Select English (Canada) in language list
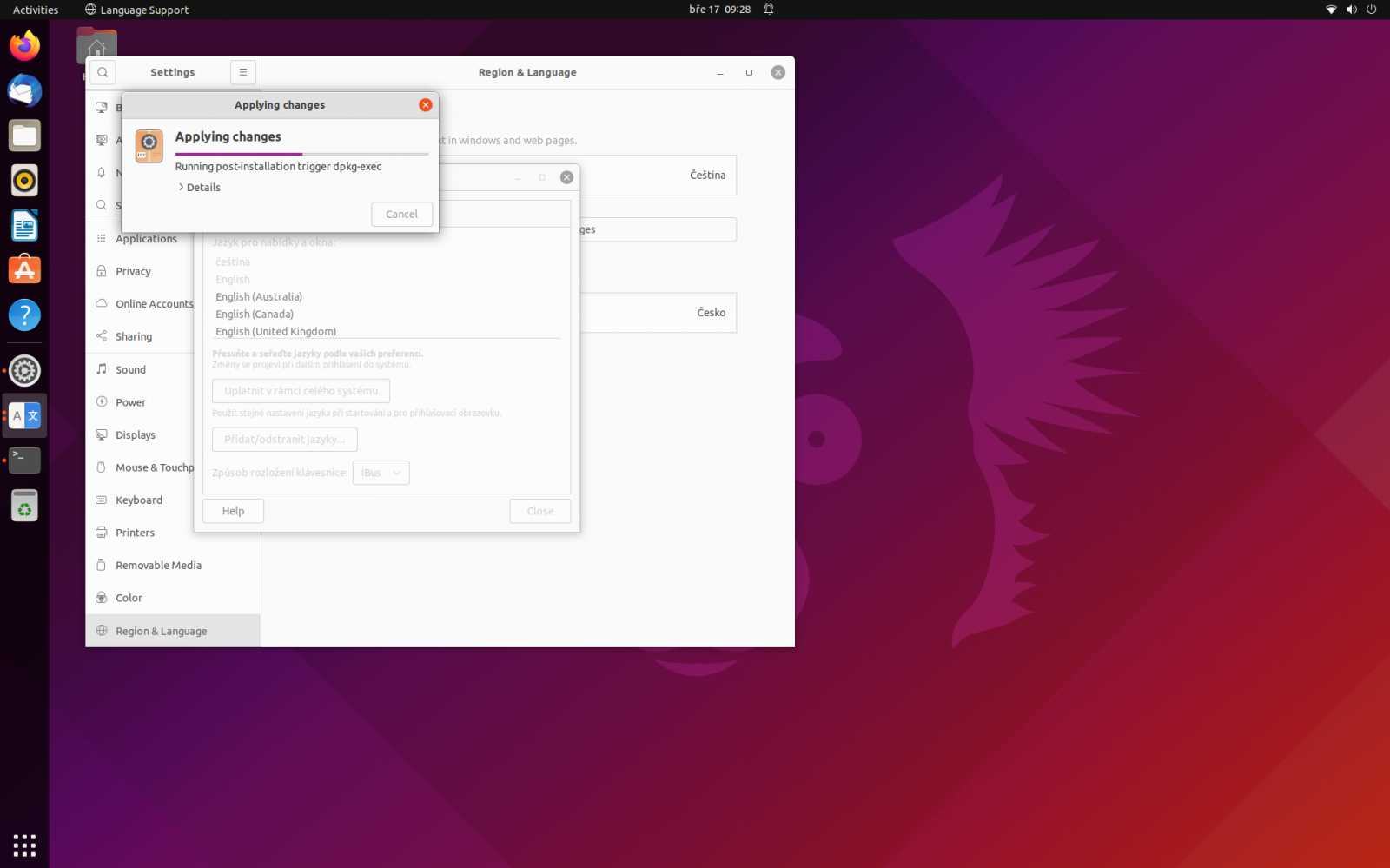This screenshot has height=868, width=1390. [255, 314]
